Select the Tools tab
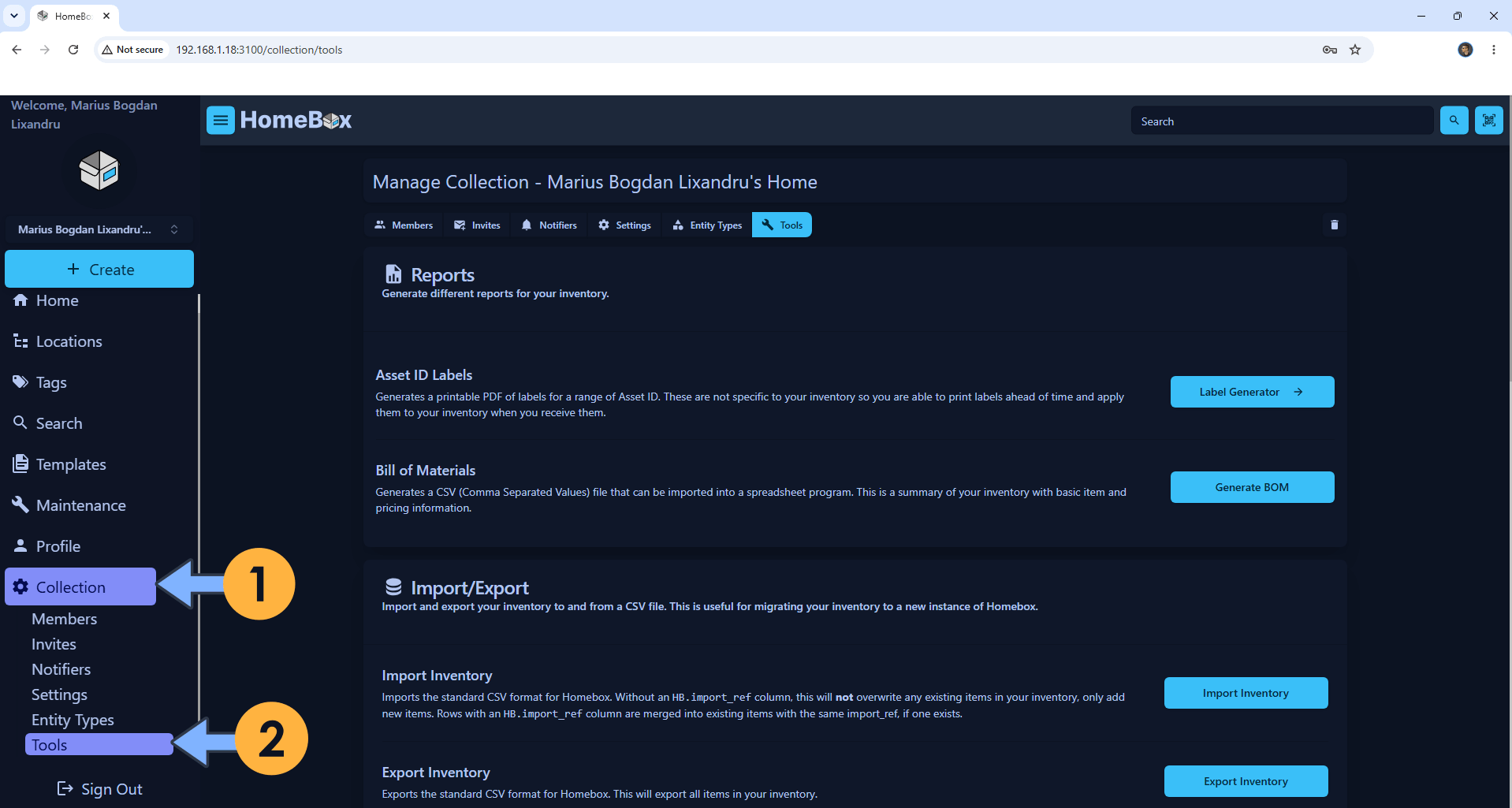This screenshot has height=808, width=1512. [x=782, y=225]
